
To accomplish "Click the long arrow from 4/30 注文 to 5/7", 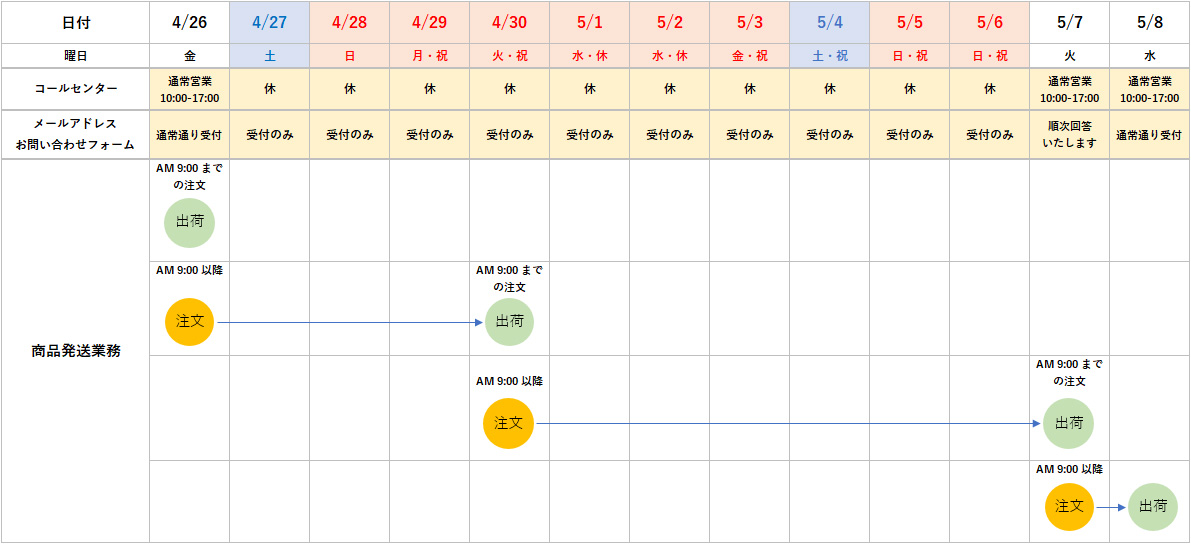I will point(785,423).
